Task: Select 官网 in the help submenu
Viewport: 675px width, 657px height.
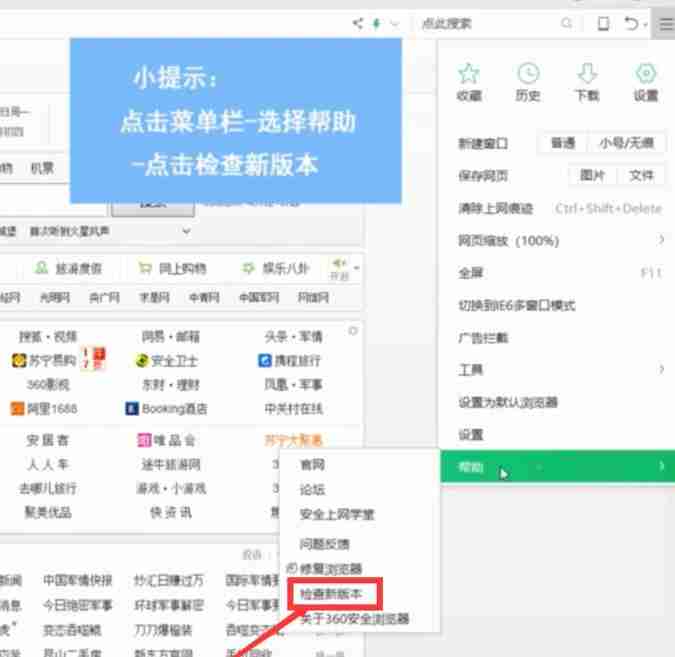Action: click(312, 464)
